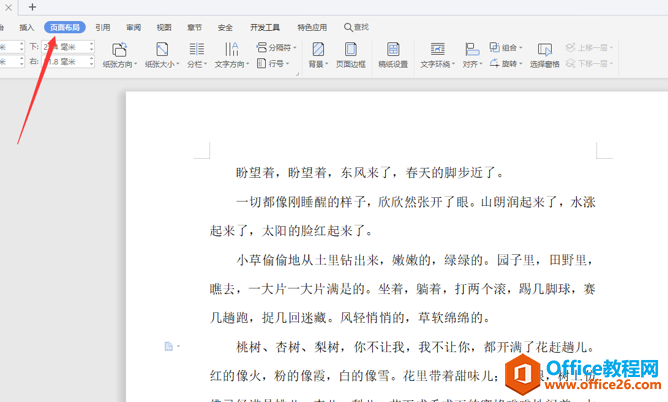Open the 审阅 tab

[x=133, y=27]
